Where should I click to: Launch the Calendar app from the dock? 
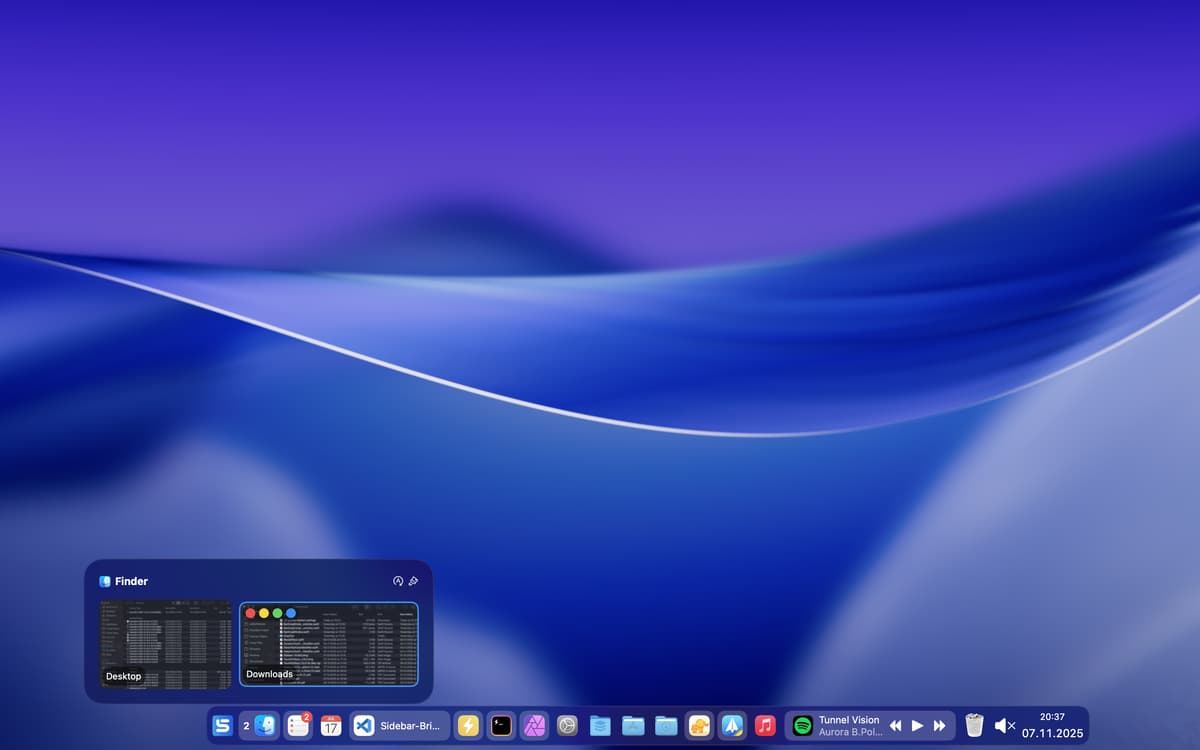click(331, 726)
